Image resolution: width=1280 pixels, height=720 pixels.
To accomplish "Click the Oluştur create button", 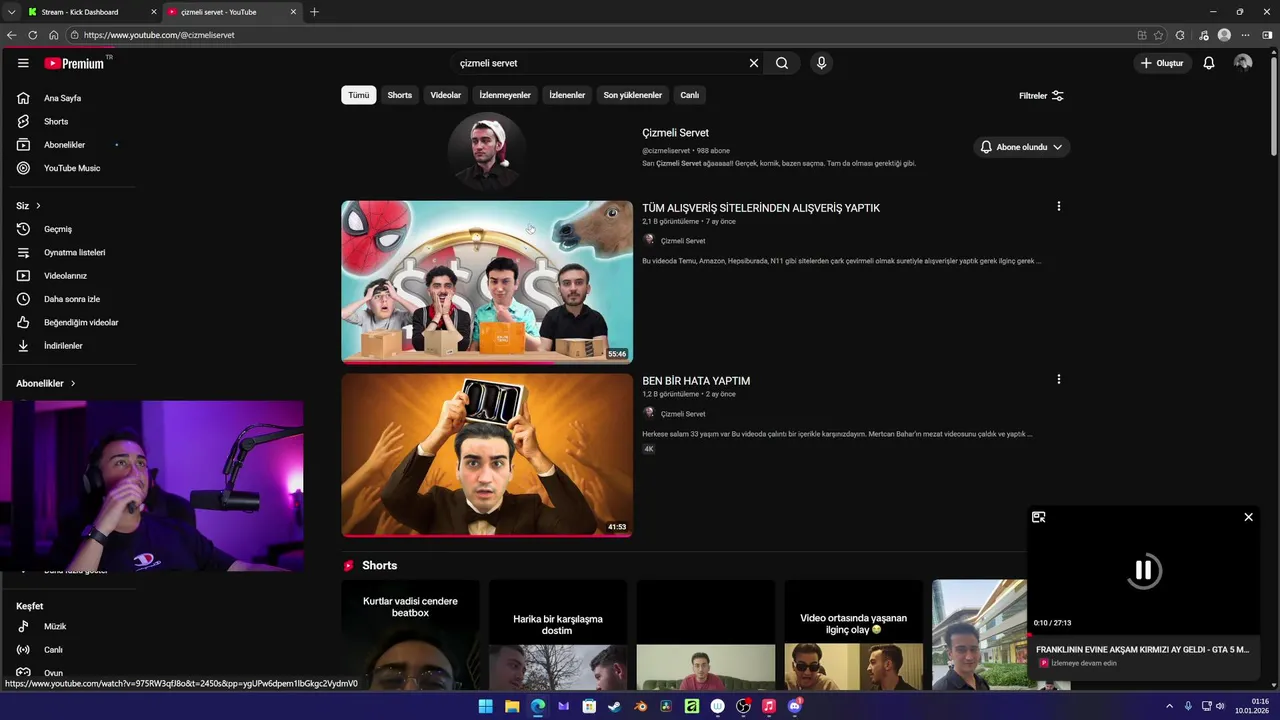I will click(1162, 63).
